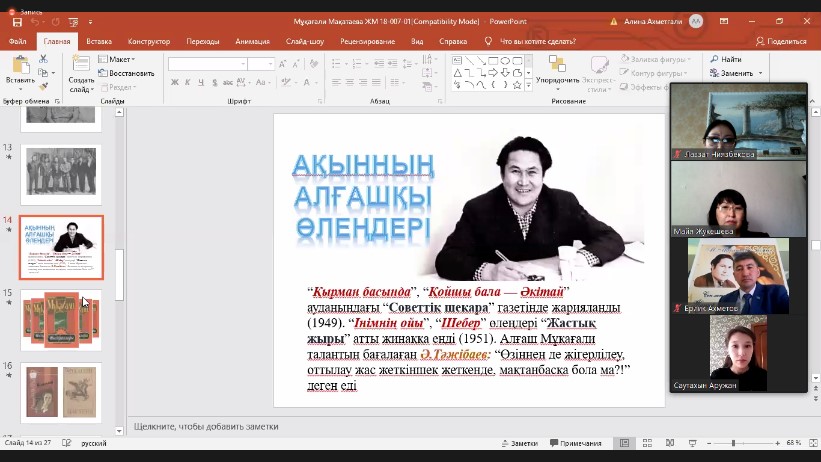Toggle italic К formatting

click(187, 83)
